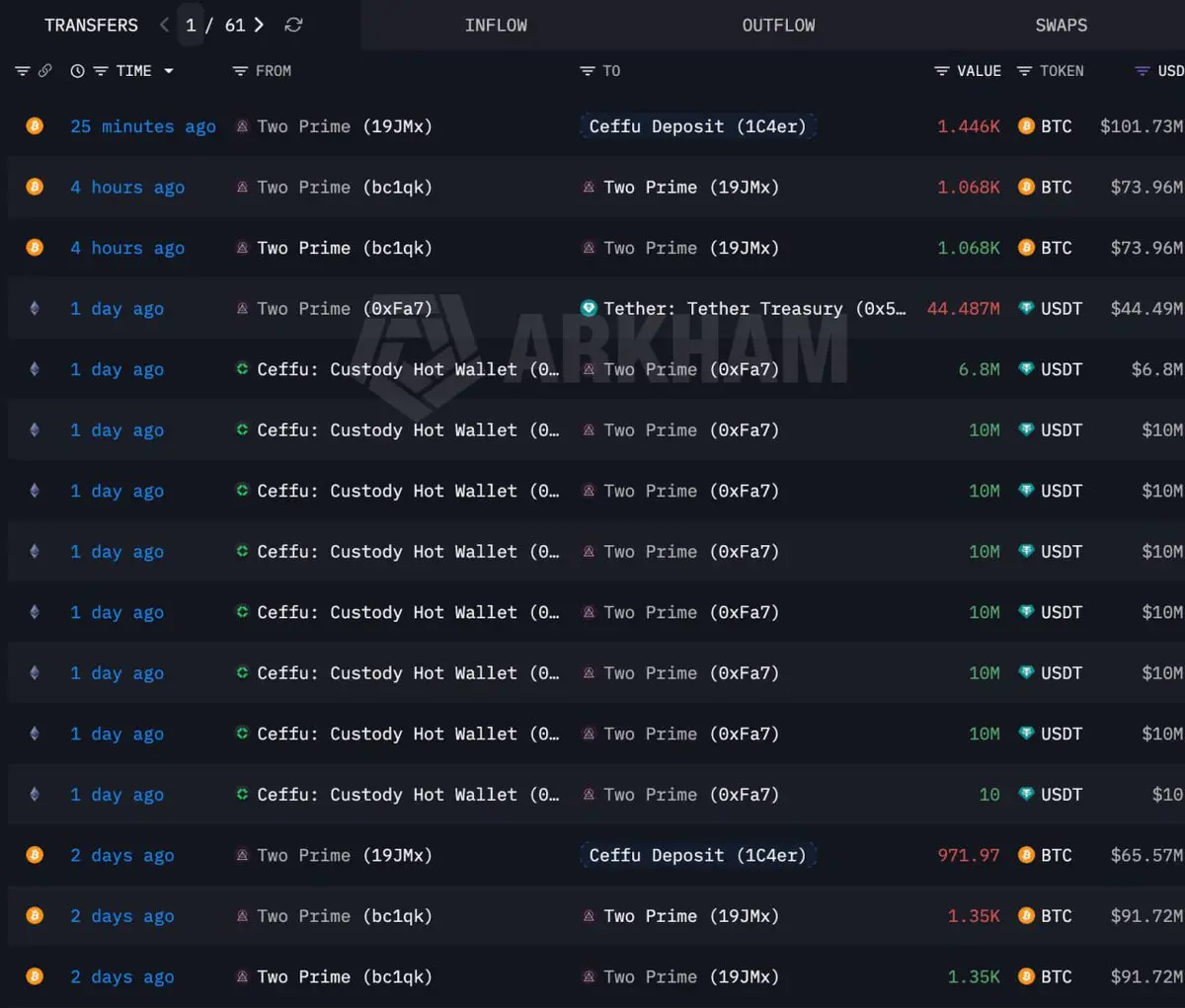Select the 971.97 value cell

click(x=969, y=855)
